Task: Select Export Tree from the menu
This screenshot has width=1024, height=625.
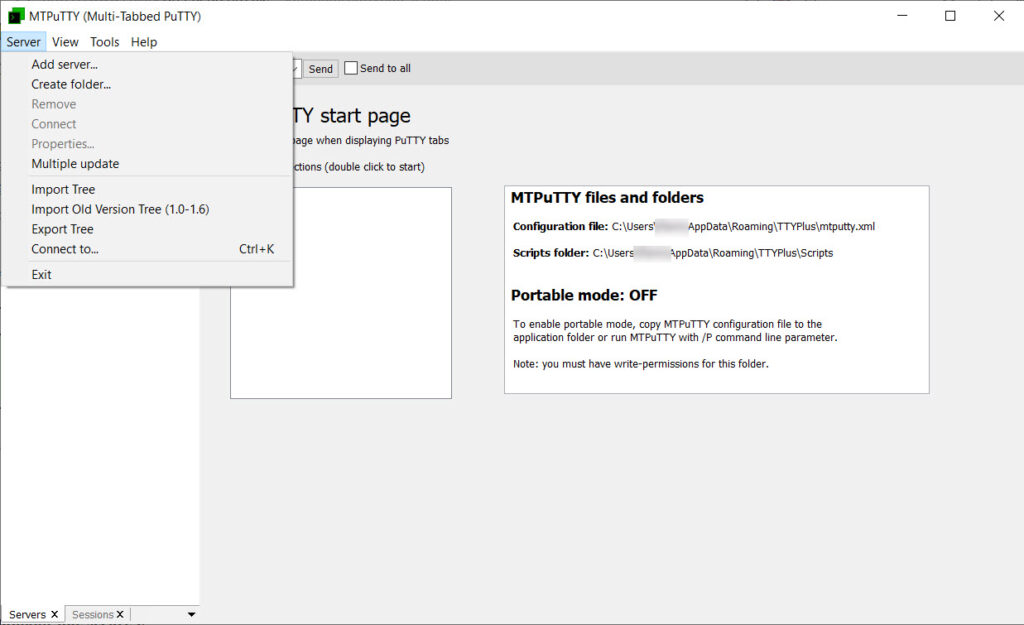Action: click(x=148, y=229)
